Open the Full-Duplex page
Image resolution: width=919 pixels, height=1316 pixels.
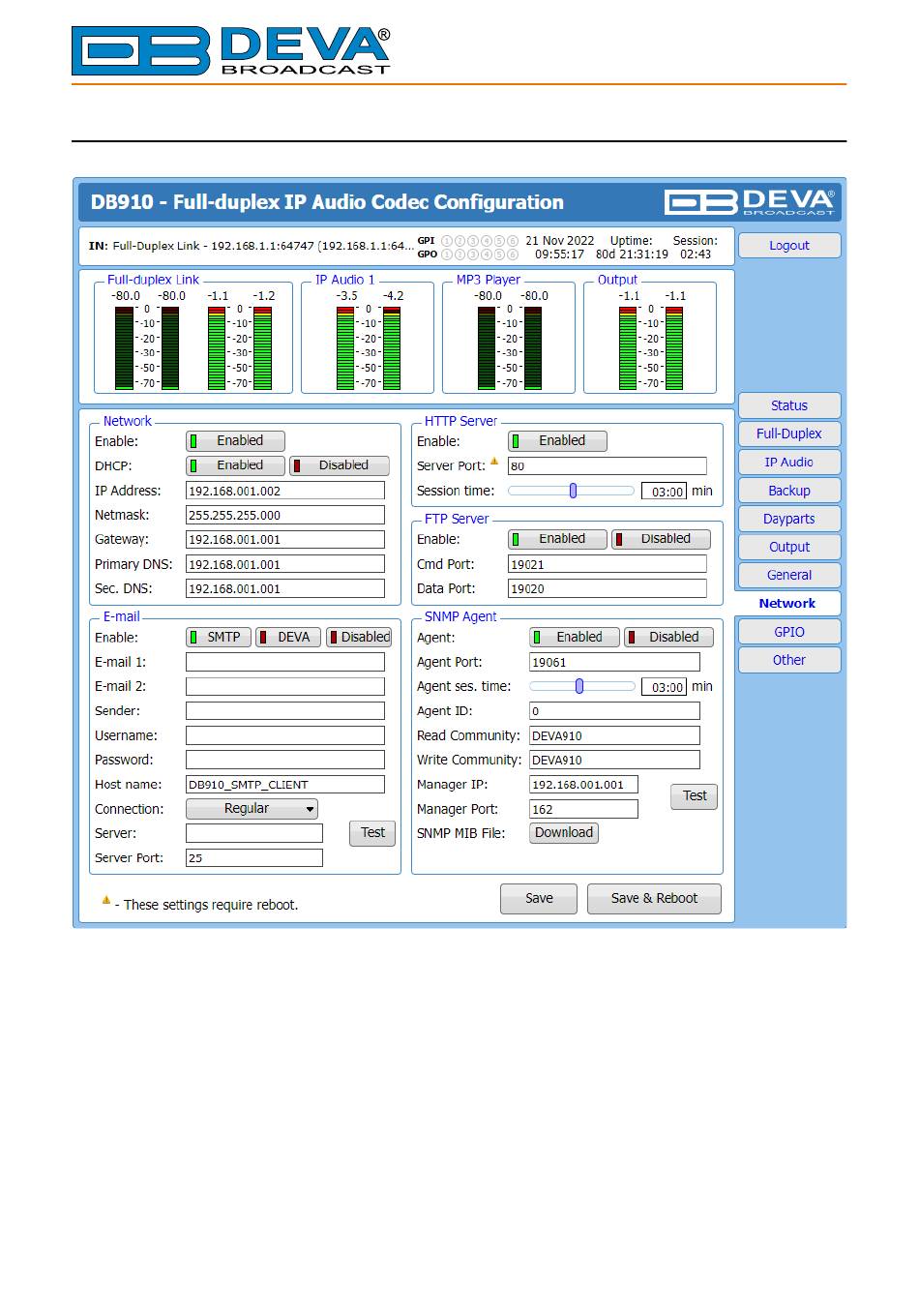click(x=789, y=434)
